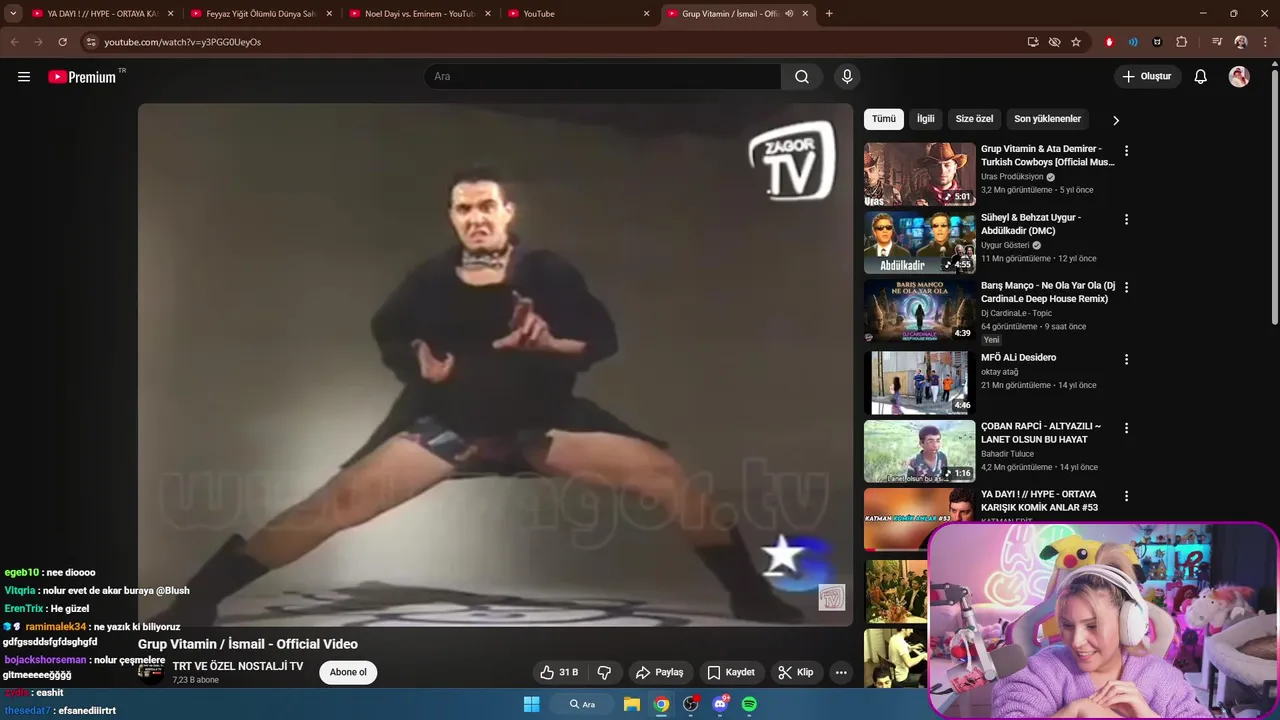Select the İlgili filter chip
This screenshot has height=720, width=1280.
(926, 119)
